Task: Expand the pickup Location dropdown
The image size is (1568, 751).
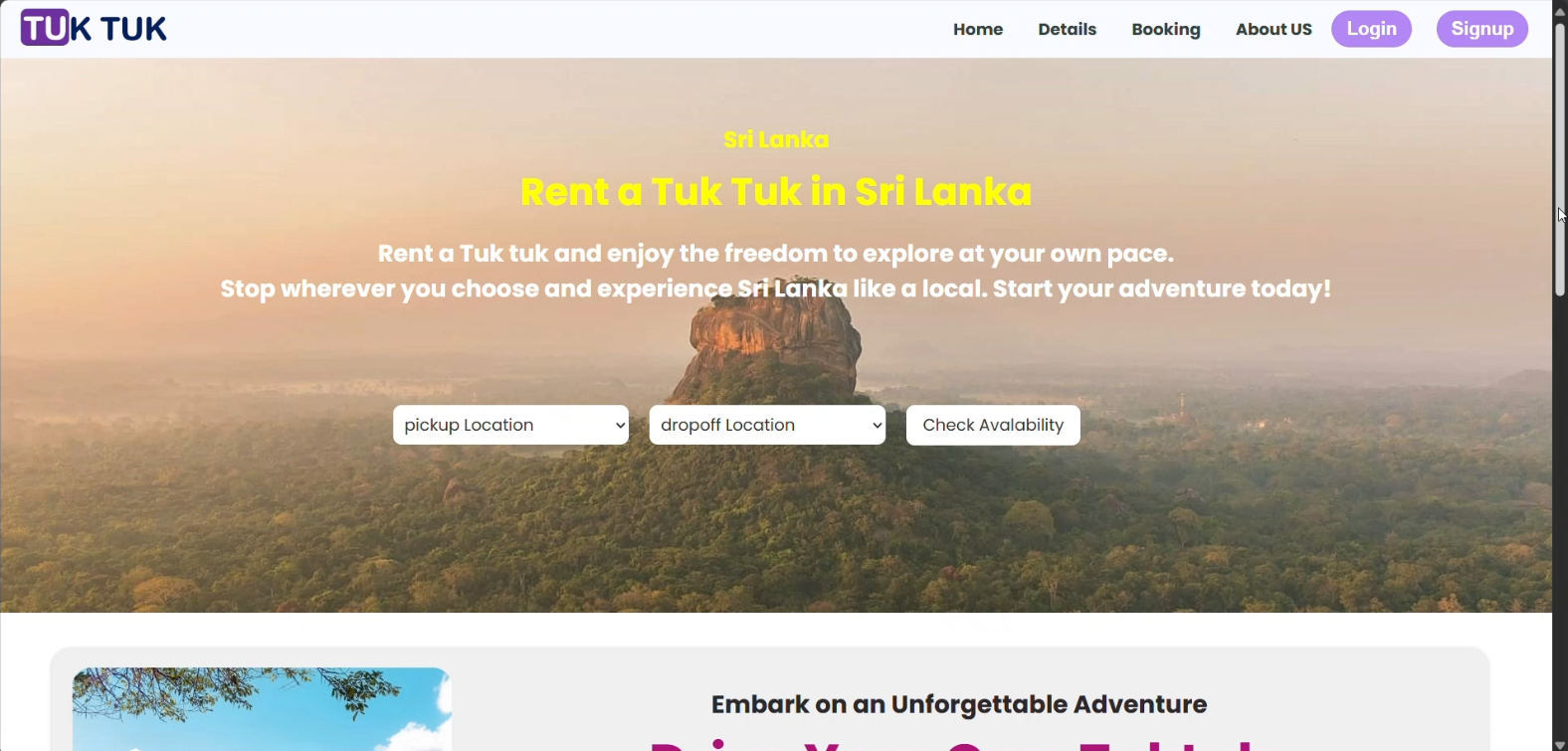Action: tap(510, 425)
